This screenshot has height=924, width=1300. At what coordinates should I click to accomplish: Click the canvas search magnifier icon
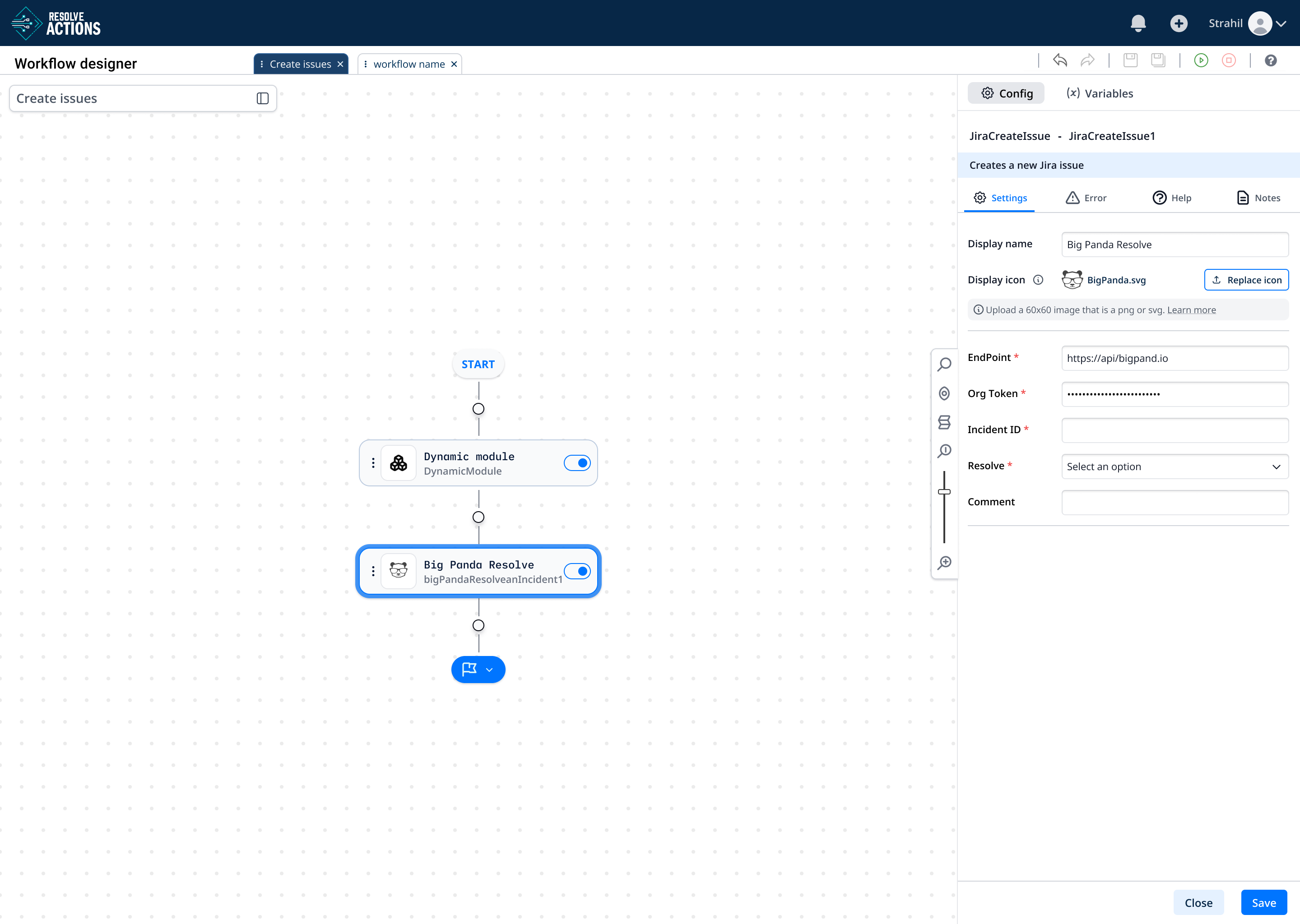point(944,364)
